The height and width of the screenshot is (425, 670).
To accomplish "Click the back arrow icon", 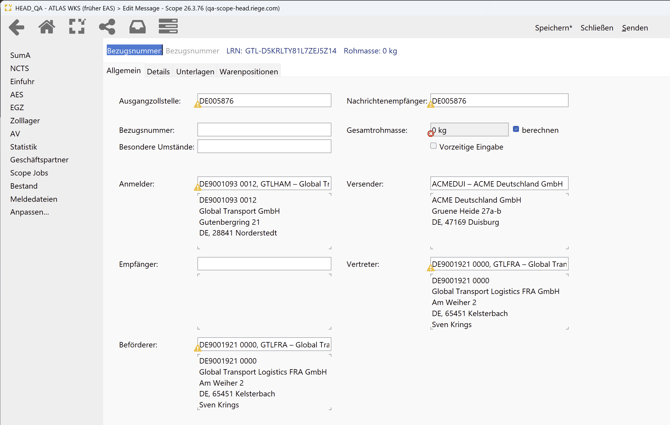I will [x=17, y=28].
